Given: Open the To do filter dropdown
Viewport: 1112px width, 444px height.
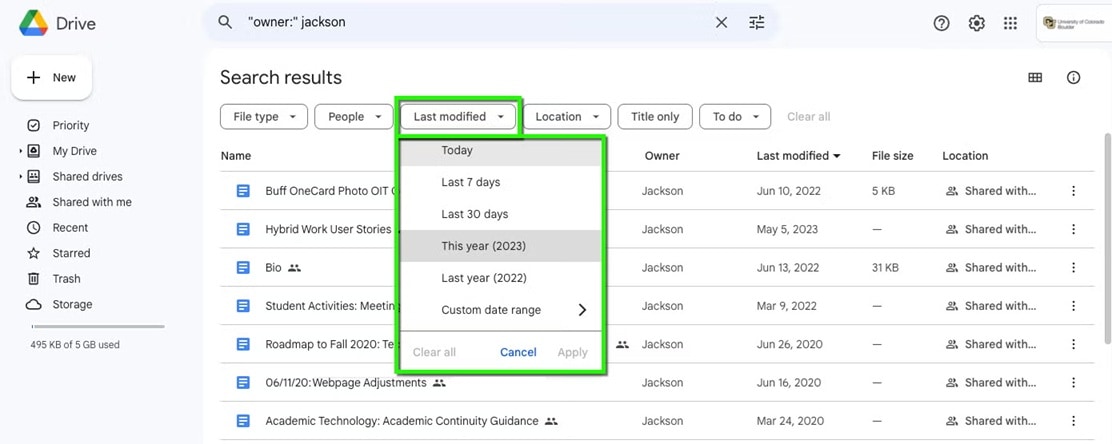Looking at the screenshot, I should (x=735, y=117).
